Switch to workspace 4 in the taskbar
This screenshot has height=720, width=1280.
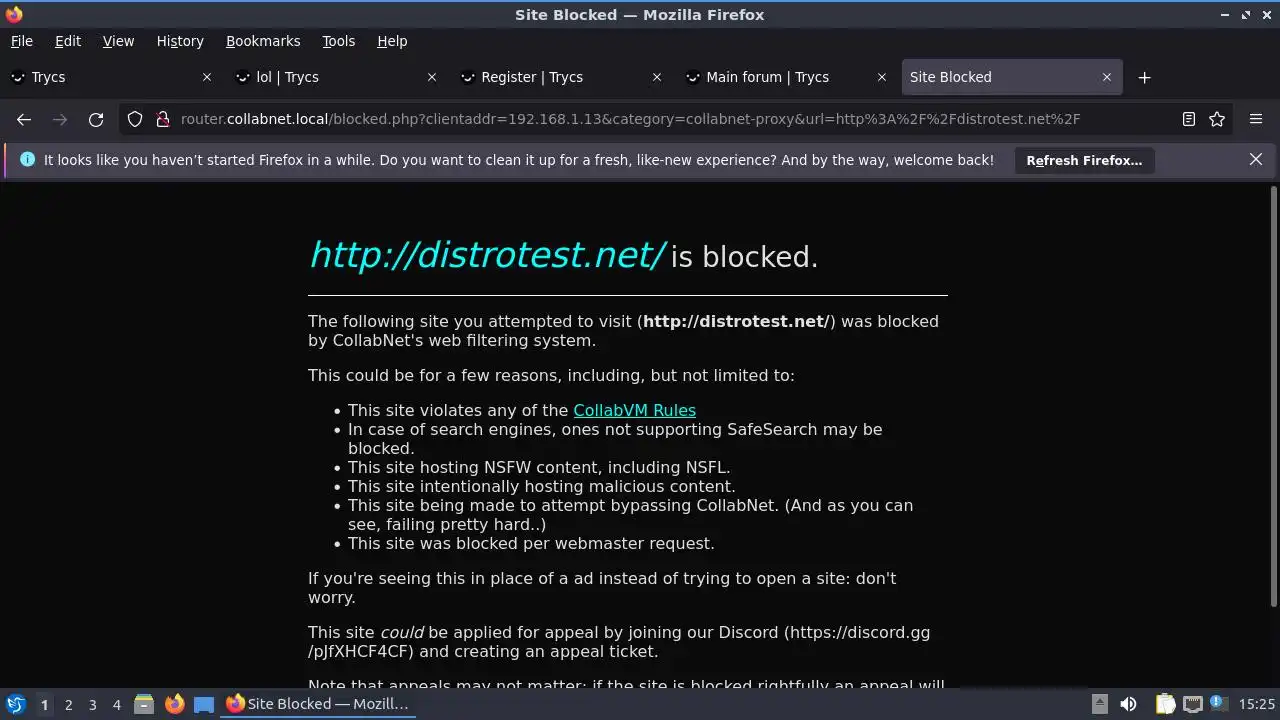[116, 704]
